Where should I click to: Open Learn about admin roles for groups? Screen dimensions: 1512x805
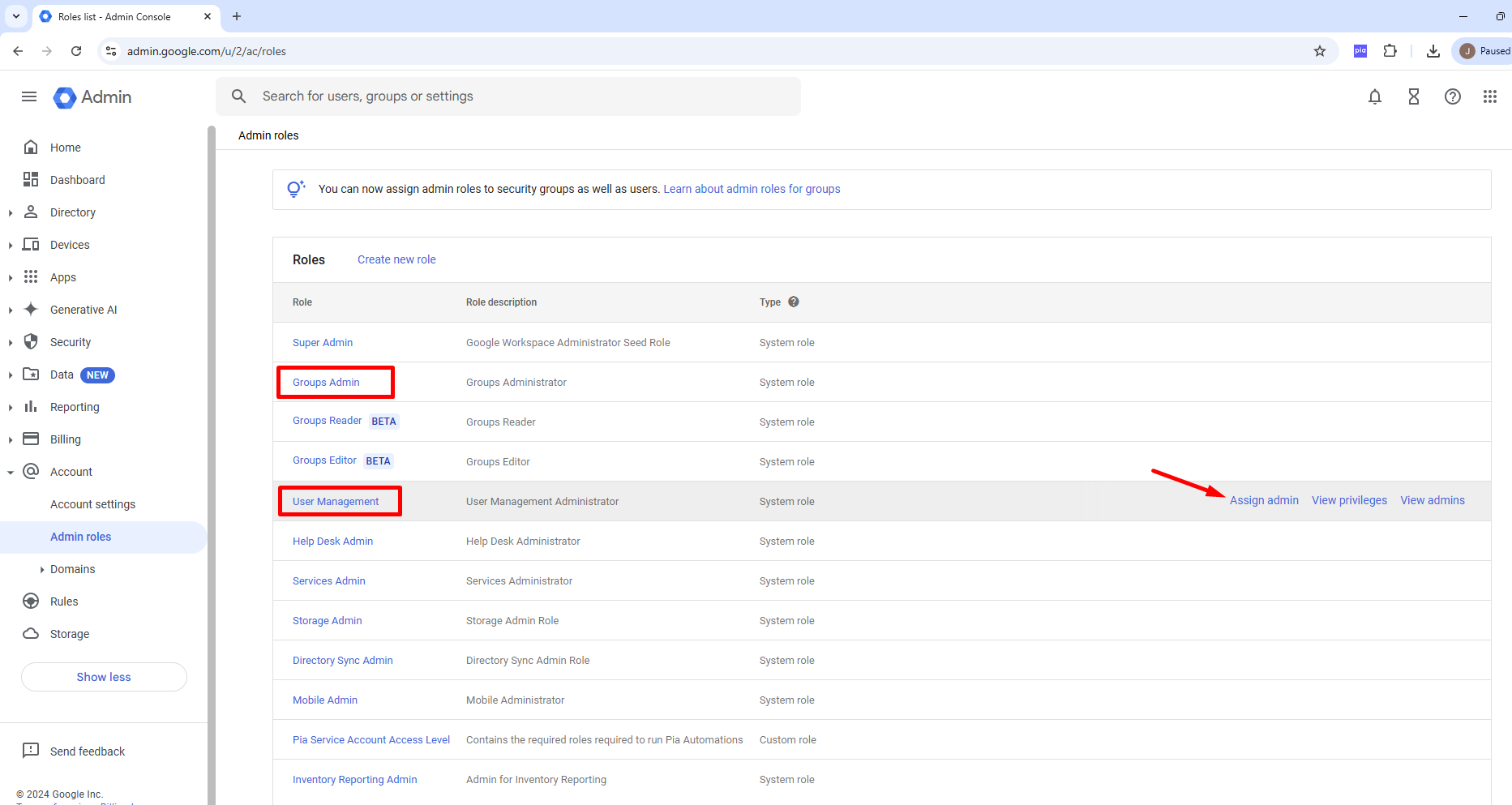[x=752, y=189]
